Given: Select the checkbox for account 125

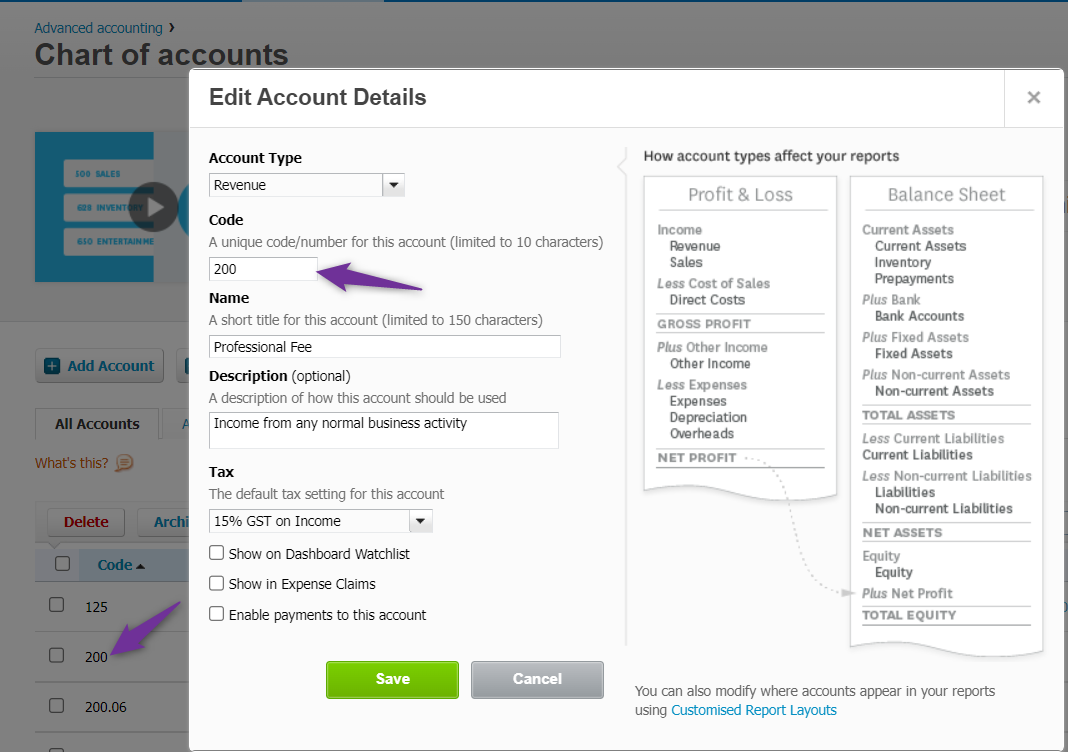Looking at the screenshot, I should click(x=57, y=605).
